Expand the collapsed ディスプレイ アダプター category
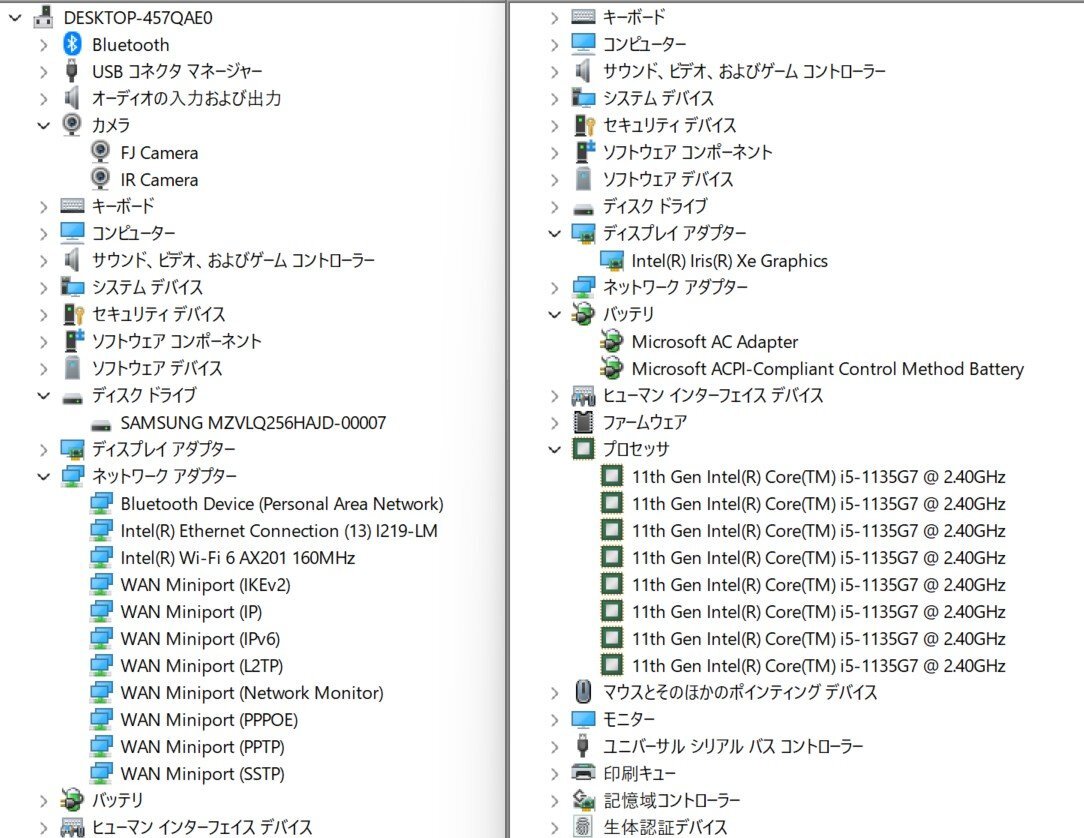1084x838 pixels. click(44, 450)
